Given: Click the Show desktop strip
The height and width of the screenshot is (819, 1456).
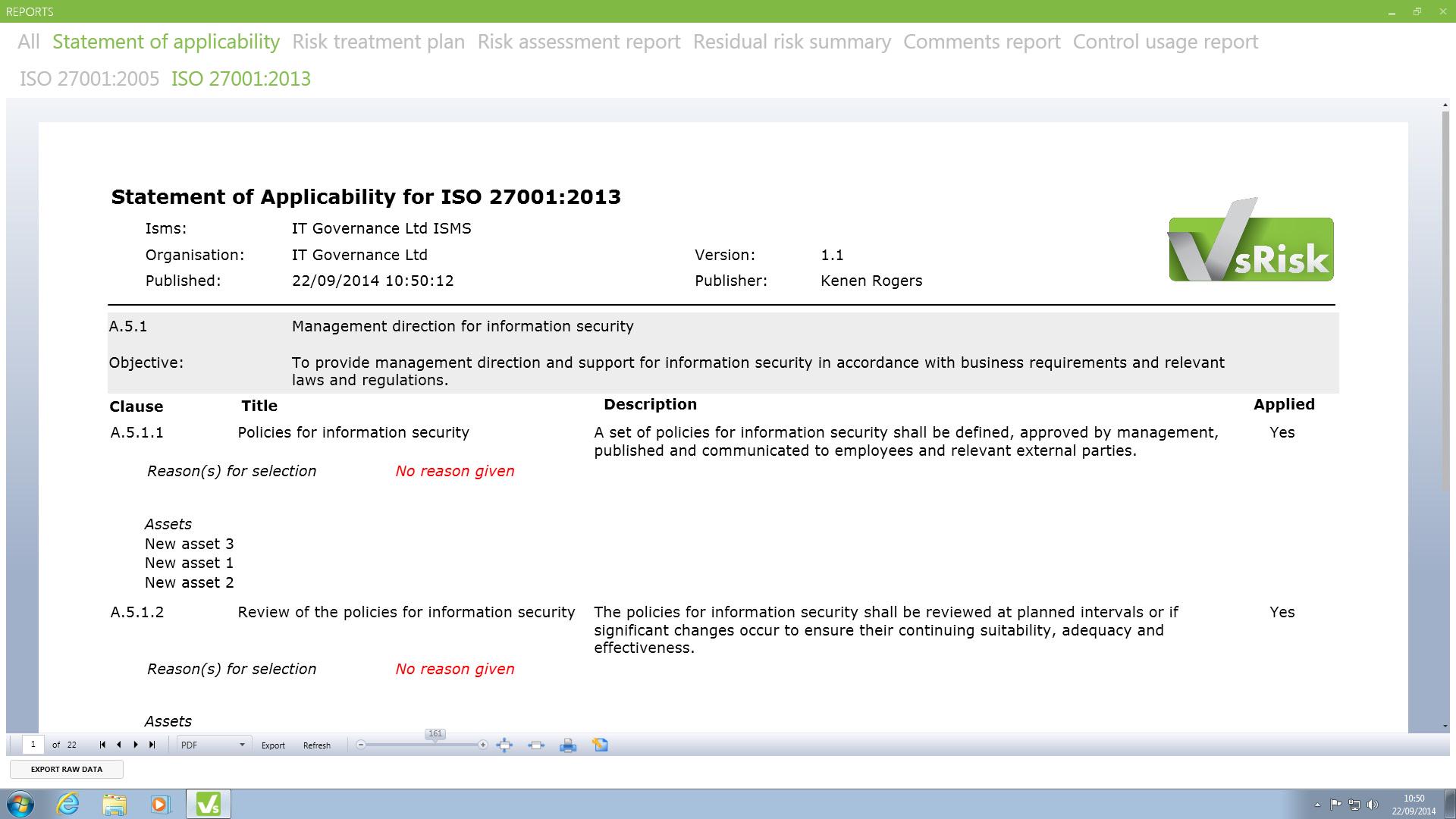Looking at the screenshot, I should click(x=1450, y=804).
